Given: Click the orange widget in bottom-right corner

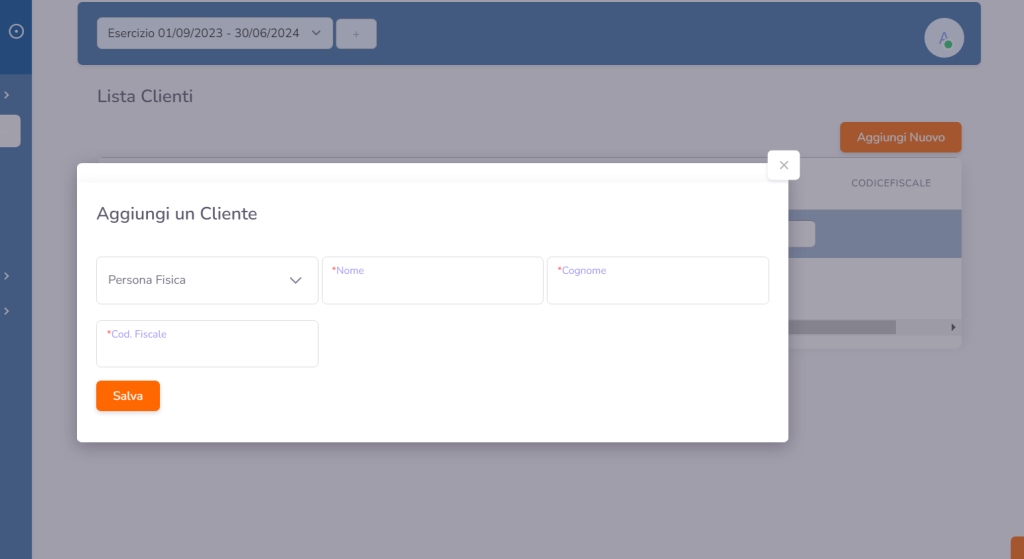Looking at the screenshot, I should point(1016,548).
